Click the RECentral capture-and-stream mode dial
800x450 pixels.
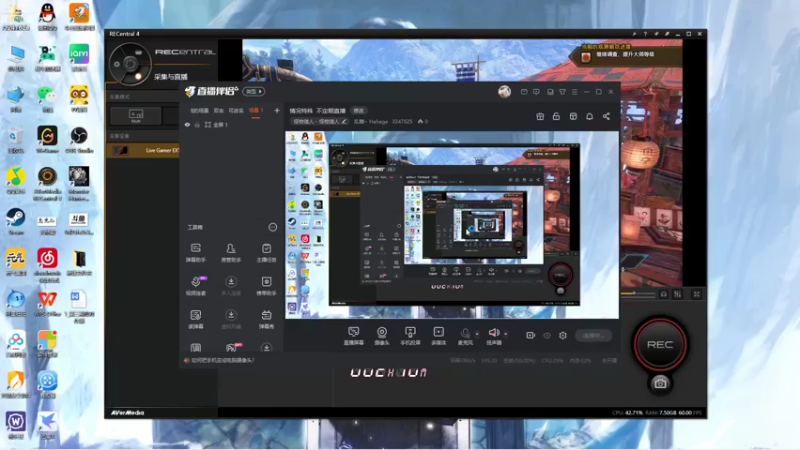point(130,64)
